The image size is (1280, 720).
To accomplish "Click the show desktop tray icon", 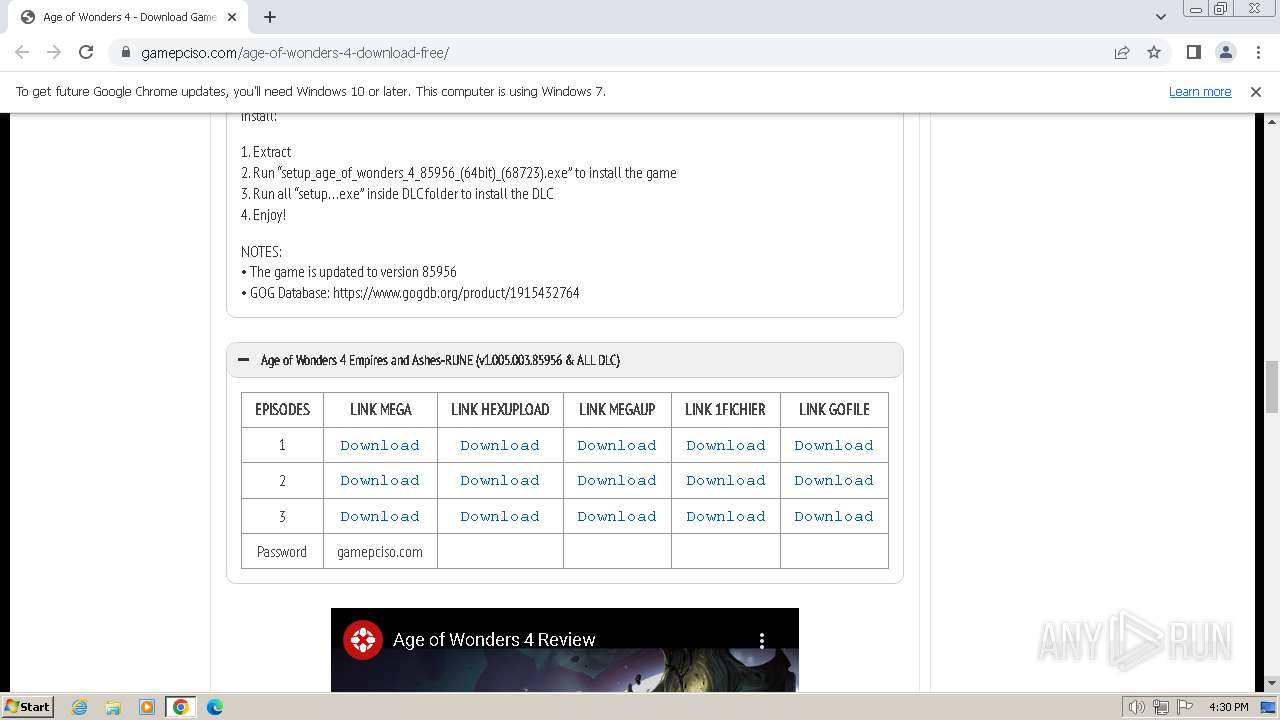I will (1268, 707).
